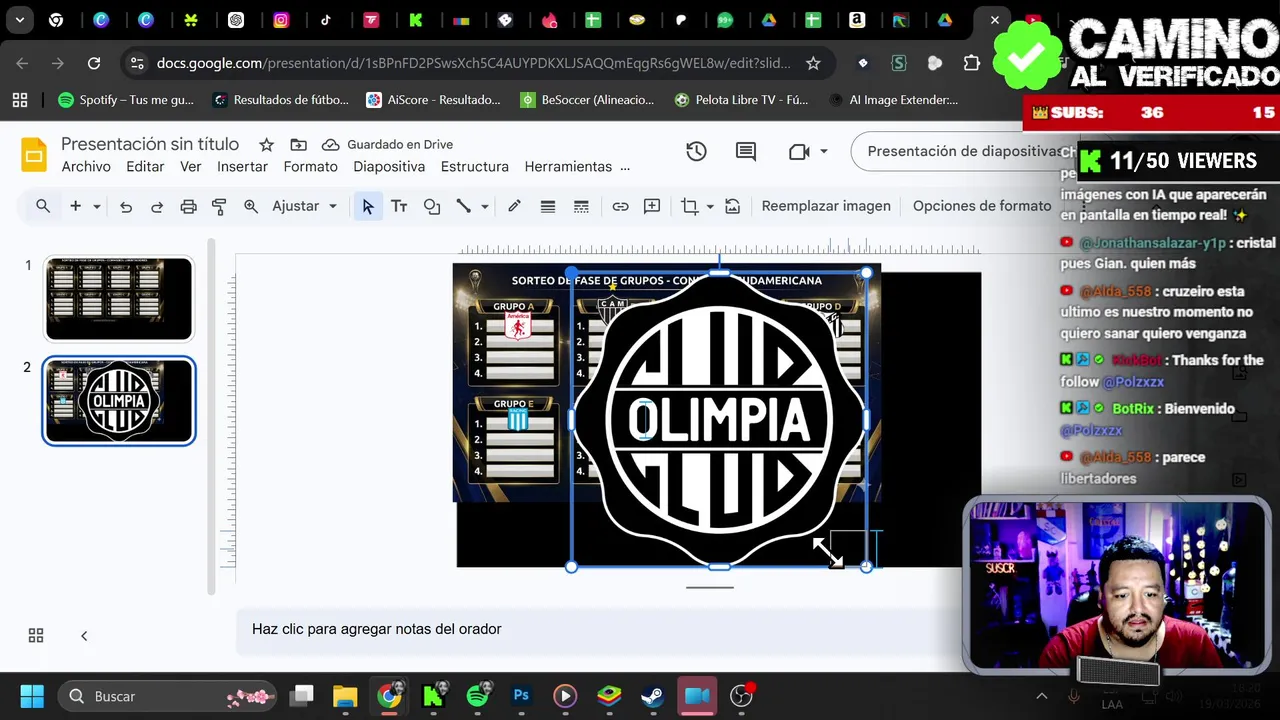Undo the last action
The height and width of the screenshot is (720, 1280).
pyautogui.click(x=126, y=207)
